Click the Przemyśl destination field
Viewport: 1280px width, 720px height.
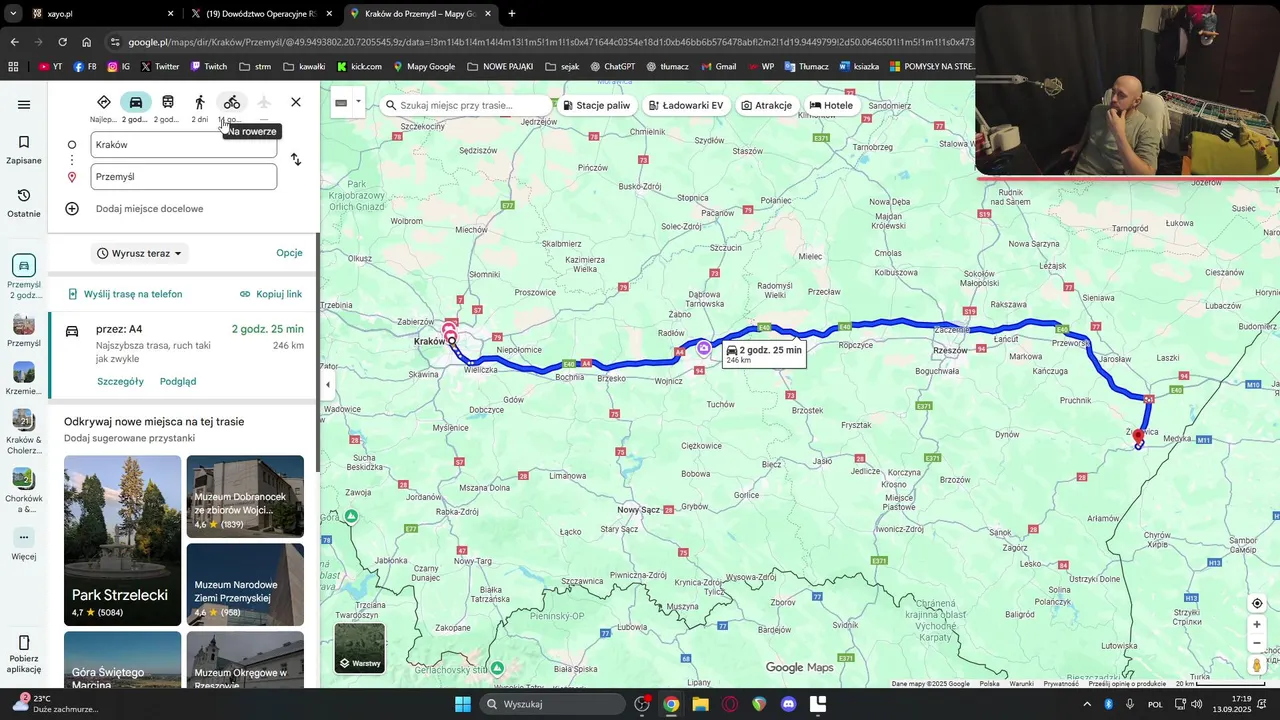[183, 177]
